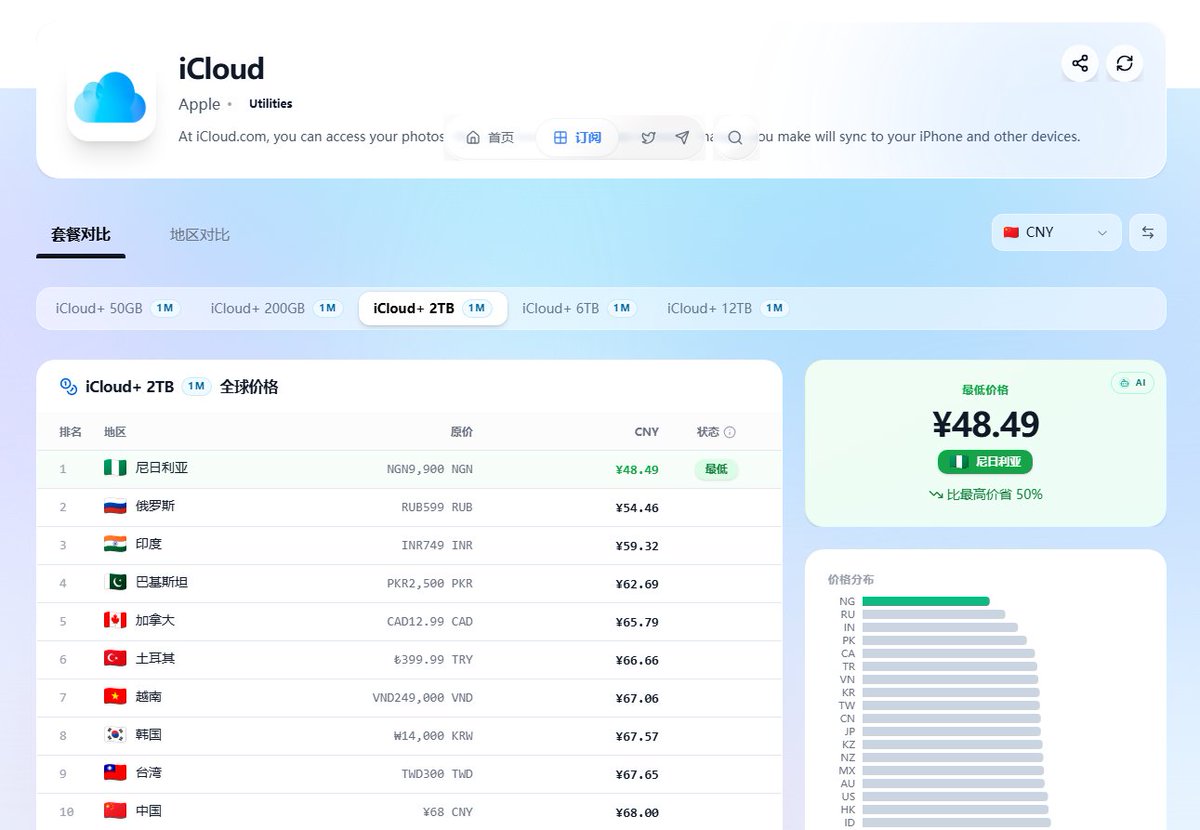
Task: Click the swap arrows button beside CNY
Action: point(1148,232)
